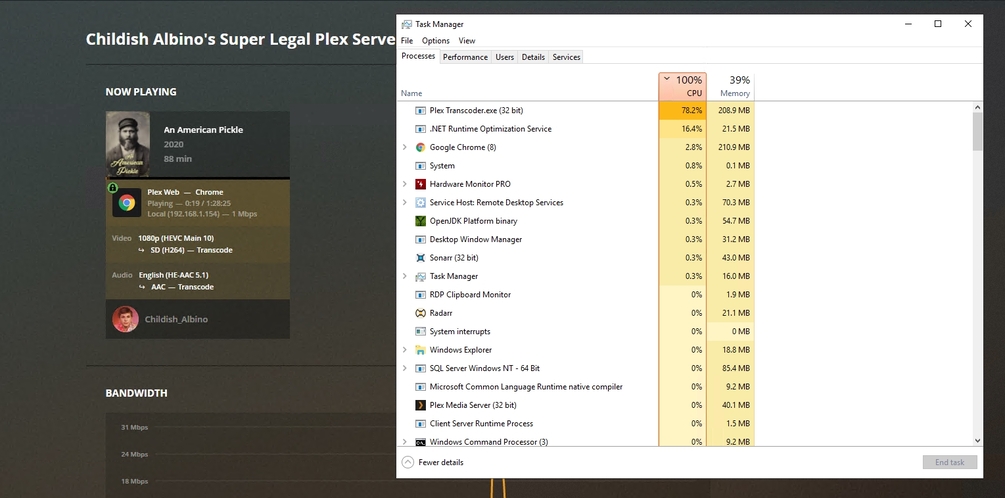The width and height of the screenshot is (1005, 498).
Task: Click the Task Manager process row icon
Action: (x=420, y=276)
